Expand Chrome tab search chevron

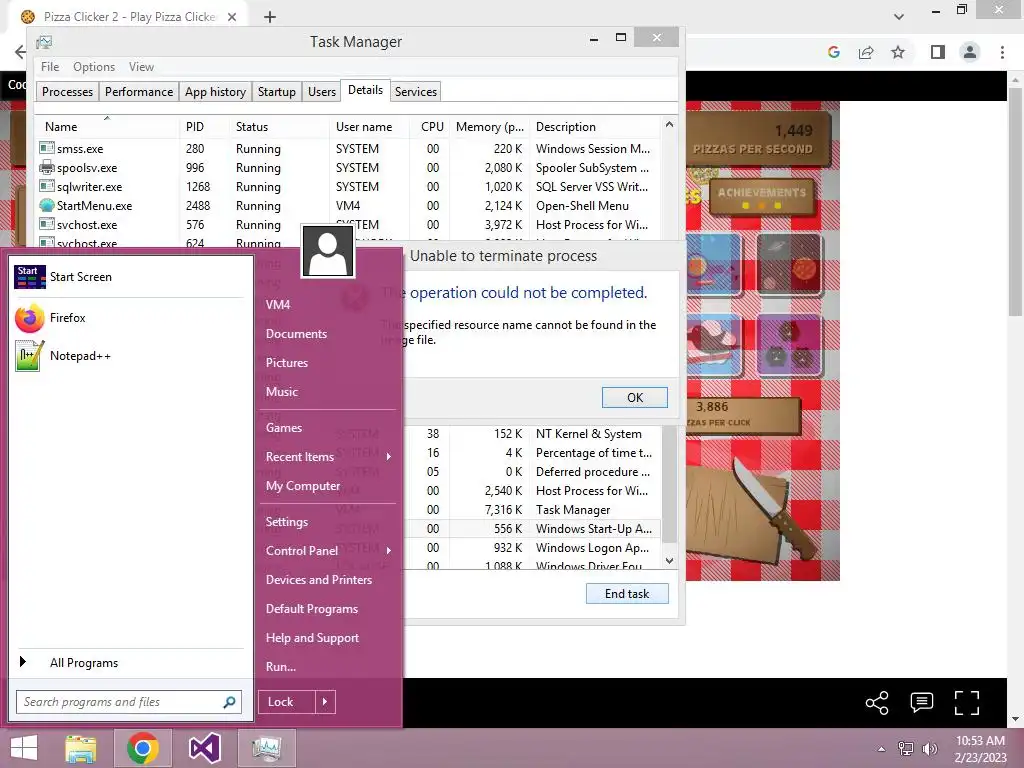click(899, 17)
